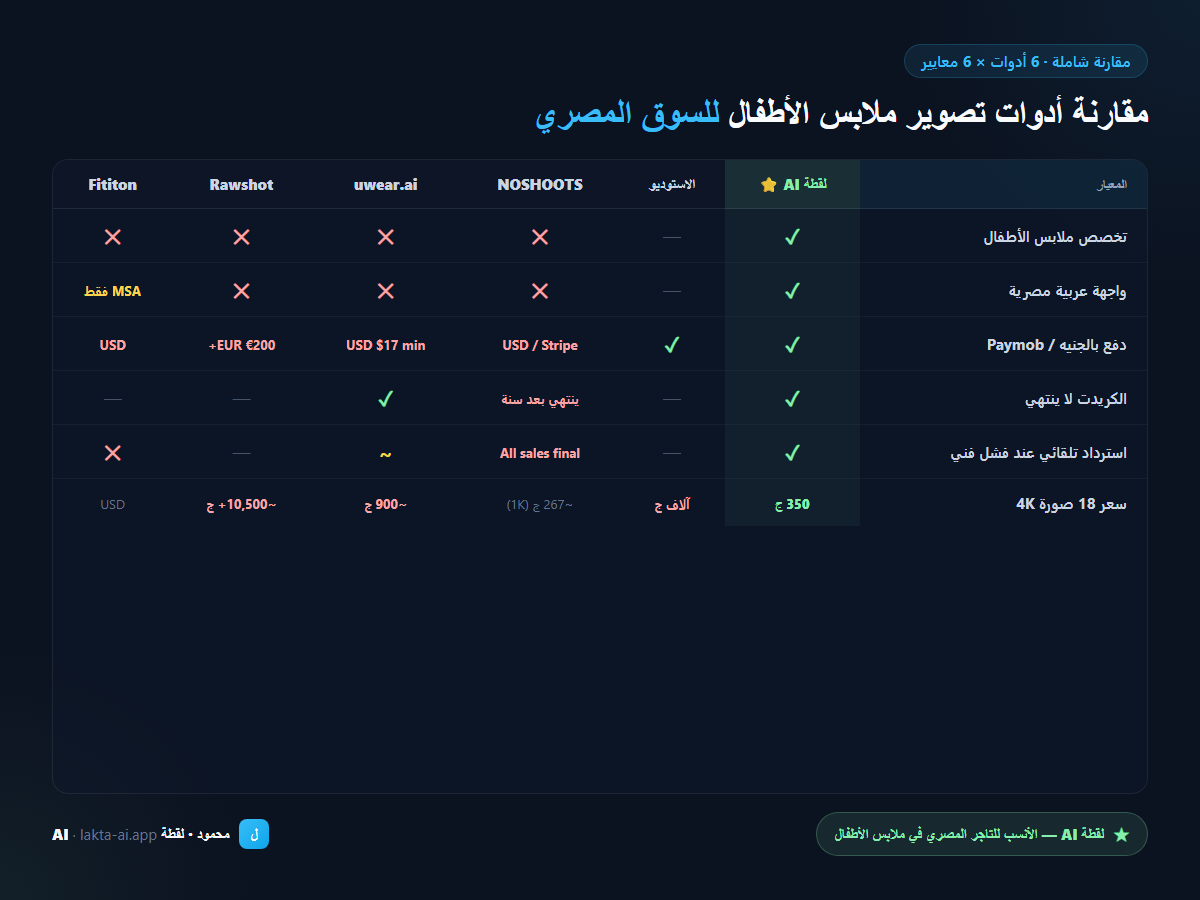Select the NOSHOOTS column header

tap(540, 185)
